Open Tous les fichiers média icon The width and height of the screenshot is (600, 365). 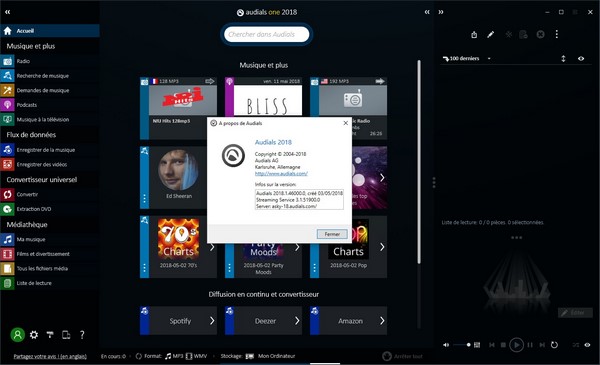[x=7, y=269]
